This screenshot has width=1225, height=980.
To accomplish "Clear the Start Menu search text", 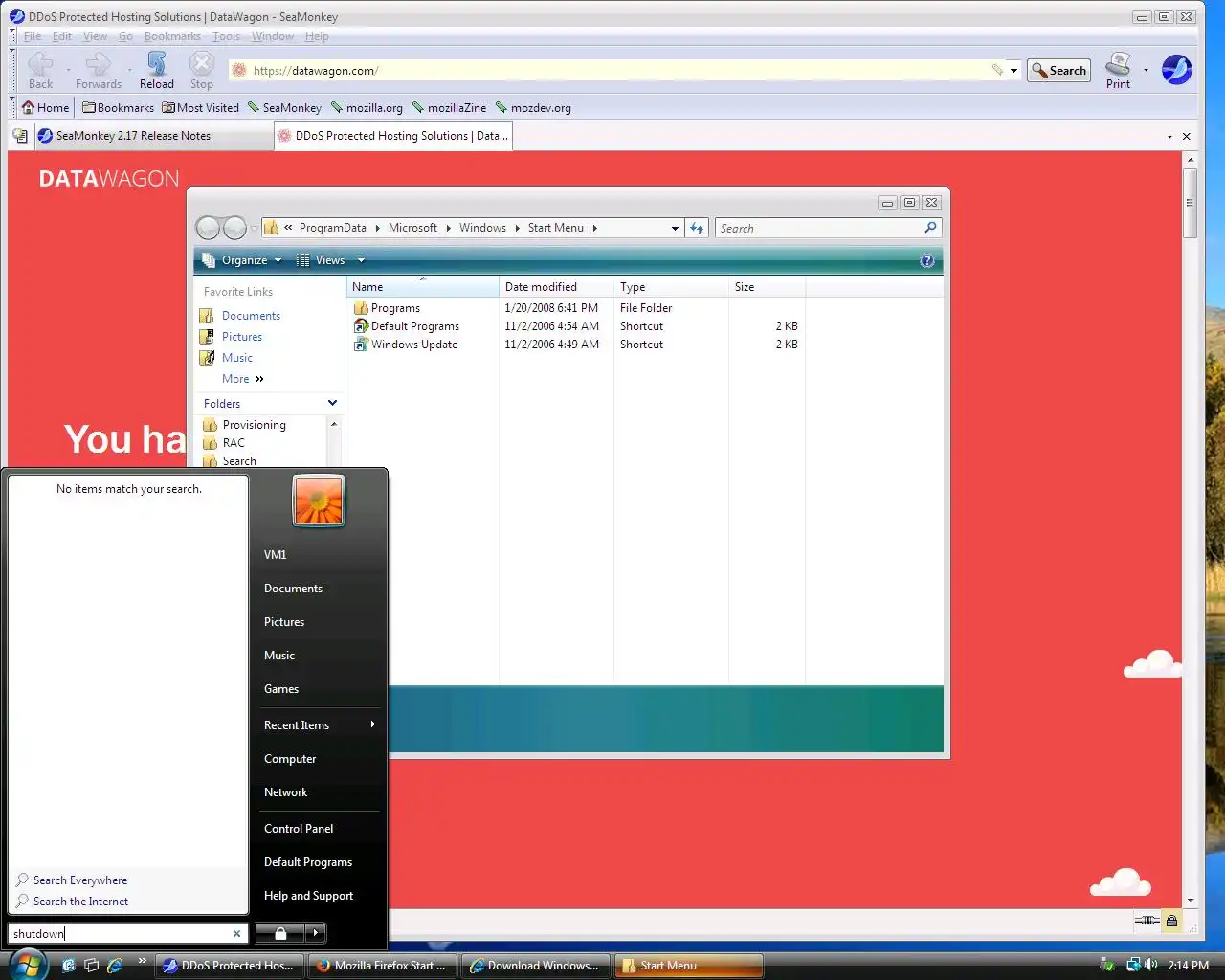I will (x=236, y=934).
